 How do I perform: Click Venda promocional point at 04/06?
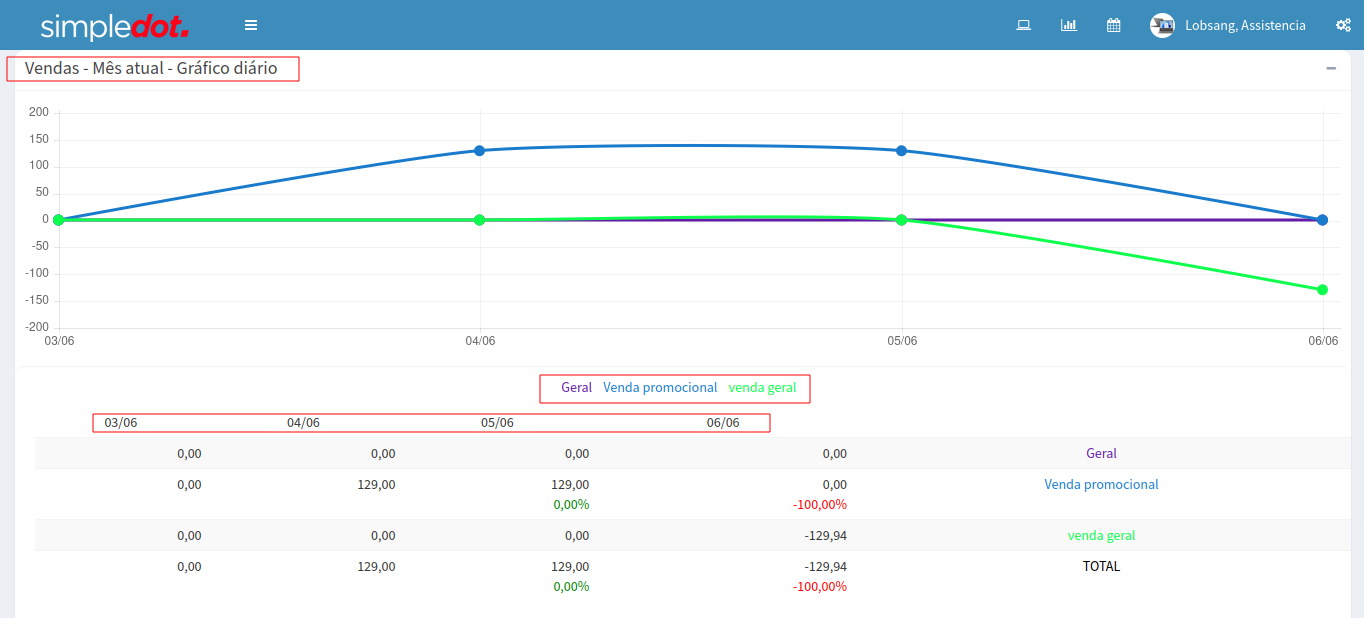[x=480, y=150]
